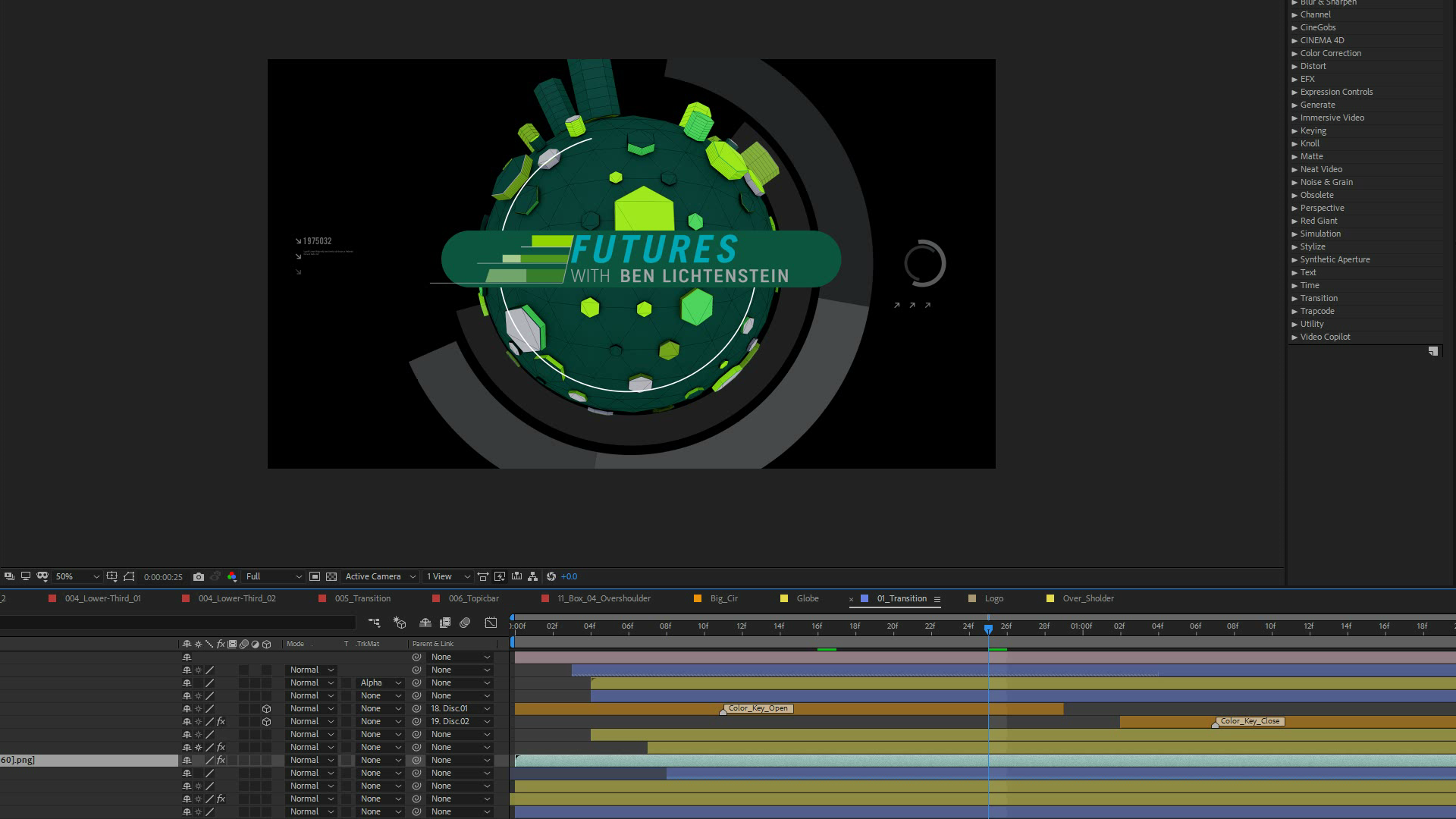Click the show channel RGB icon
The image size is (1456, 819).
click(232, 577)
